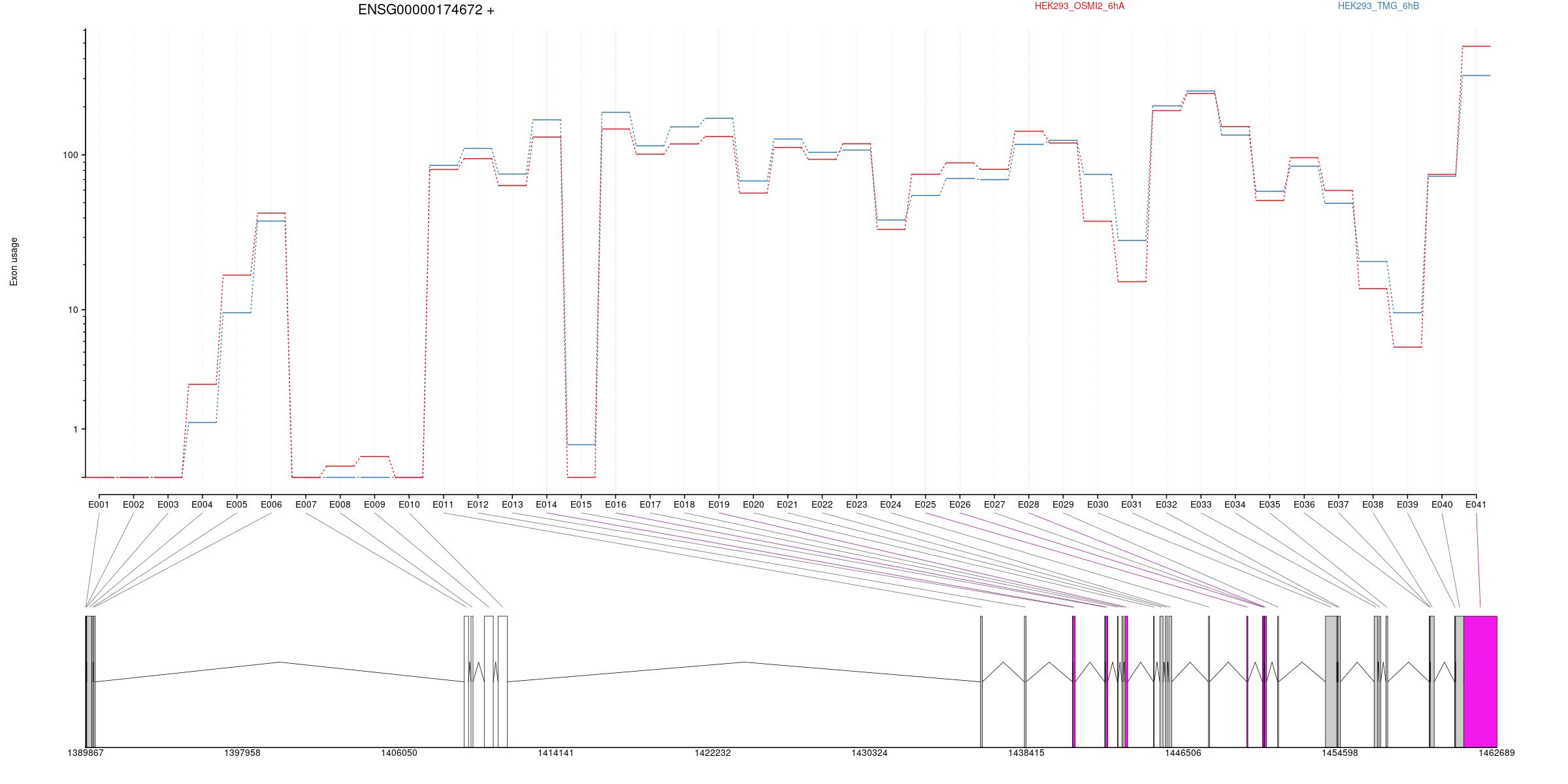The image size is (1568, 784).
Task: Click exon label E012
Action: [x=478, y=504]
